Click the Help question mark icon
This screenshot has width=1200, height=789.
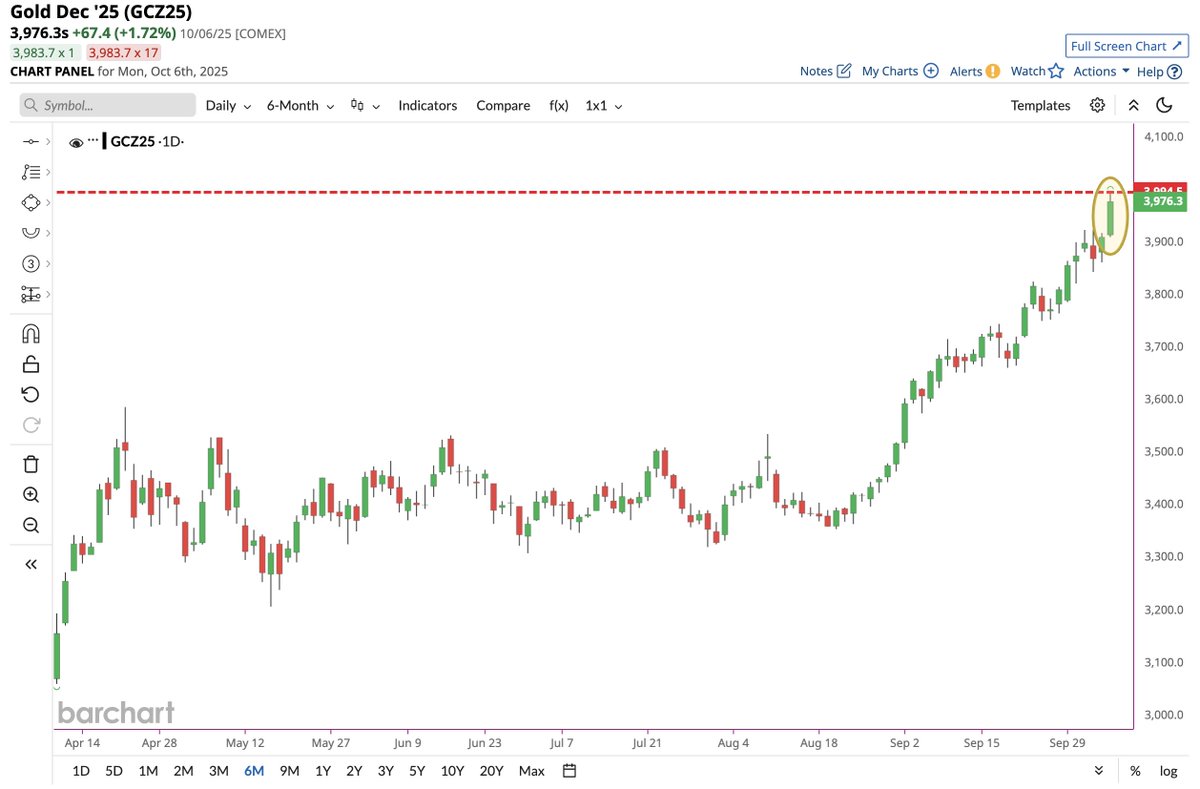click(x=1174, y=71)
